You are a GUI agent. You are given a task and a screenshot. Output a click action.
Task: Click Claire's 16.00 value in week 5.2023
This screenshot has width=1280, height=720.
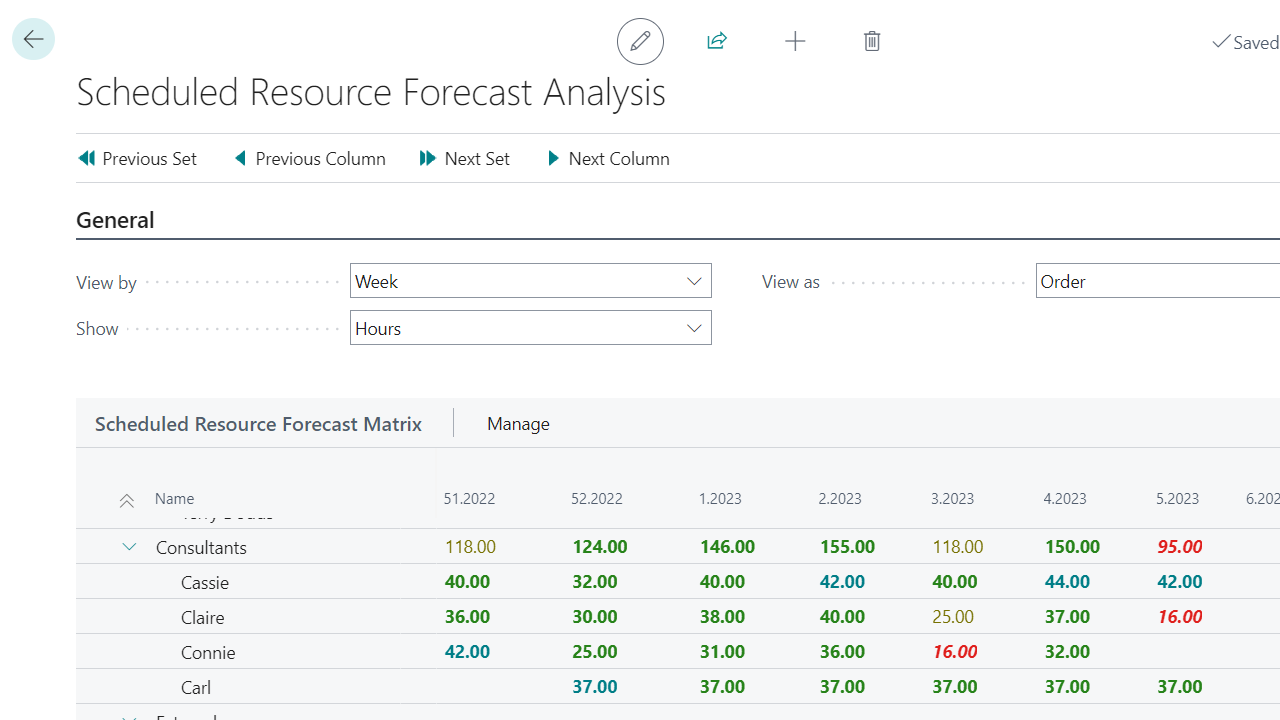click(1180, 617)
